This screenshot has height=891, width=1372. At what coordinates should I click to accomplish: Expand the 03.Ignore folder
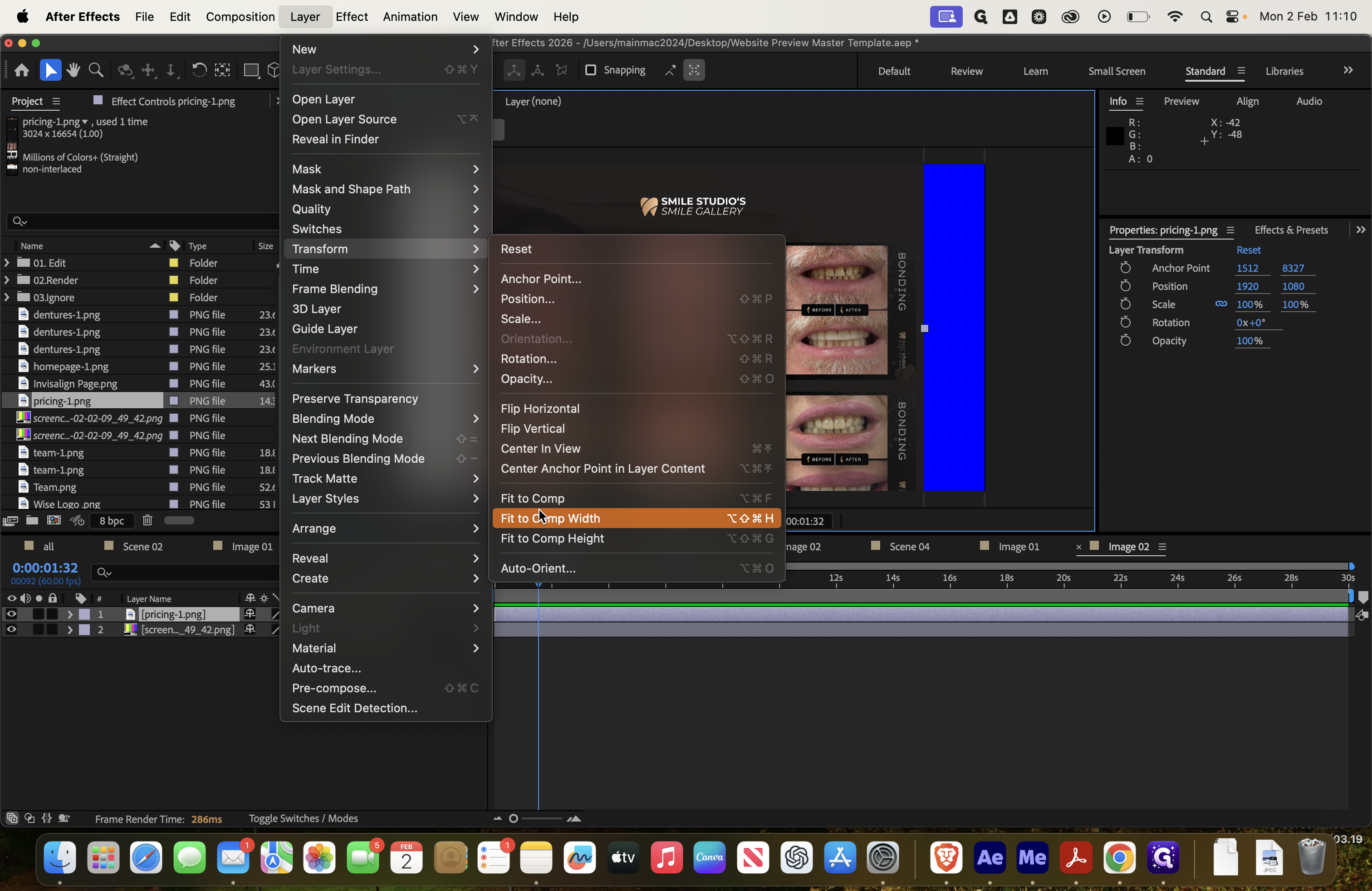pyautogui.click(x=7, y=298)
